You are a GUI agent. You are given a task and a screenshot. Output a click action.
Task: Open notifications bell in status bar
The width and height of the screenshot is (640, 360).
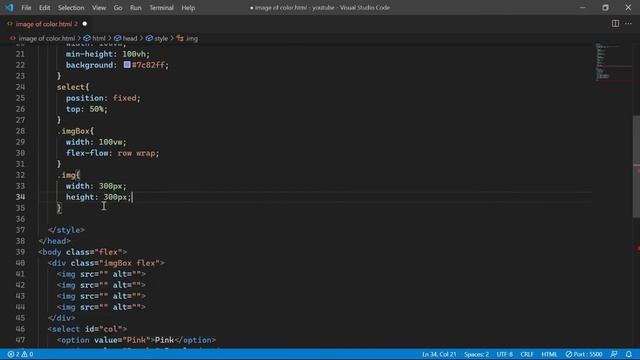(629, 354)
